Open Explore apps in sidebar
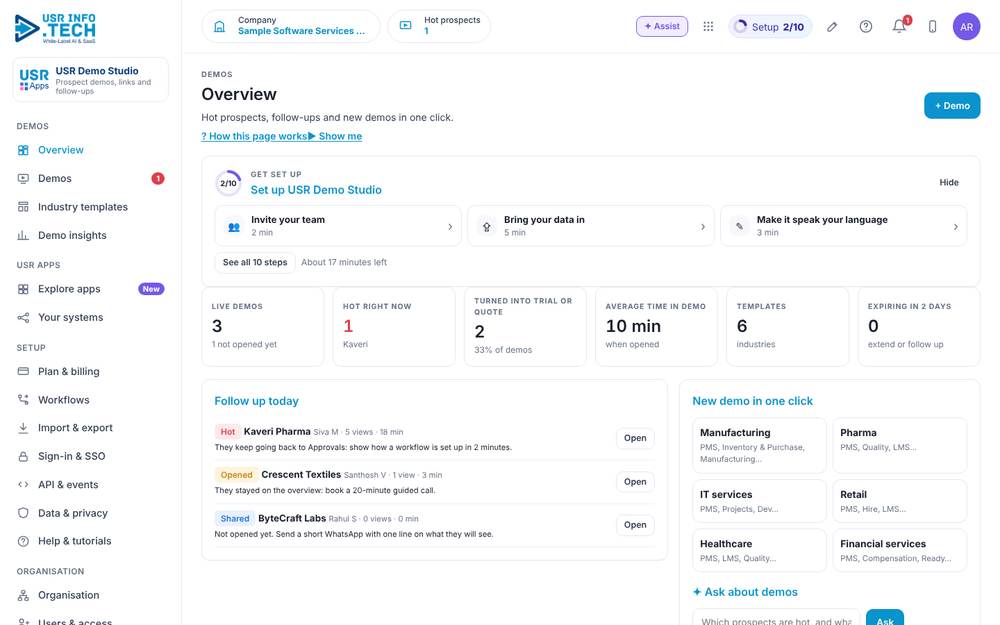This screenshot has height=625, width=1000. tap(91, 289)
